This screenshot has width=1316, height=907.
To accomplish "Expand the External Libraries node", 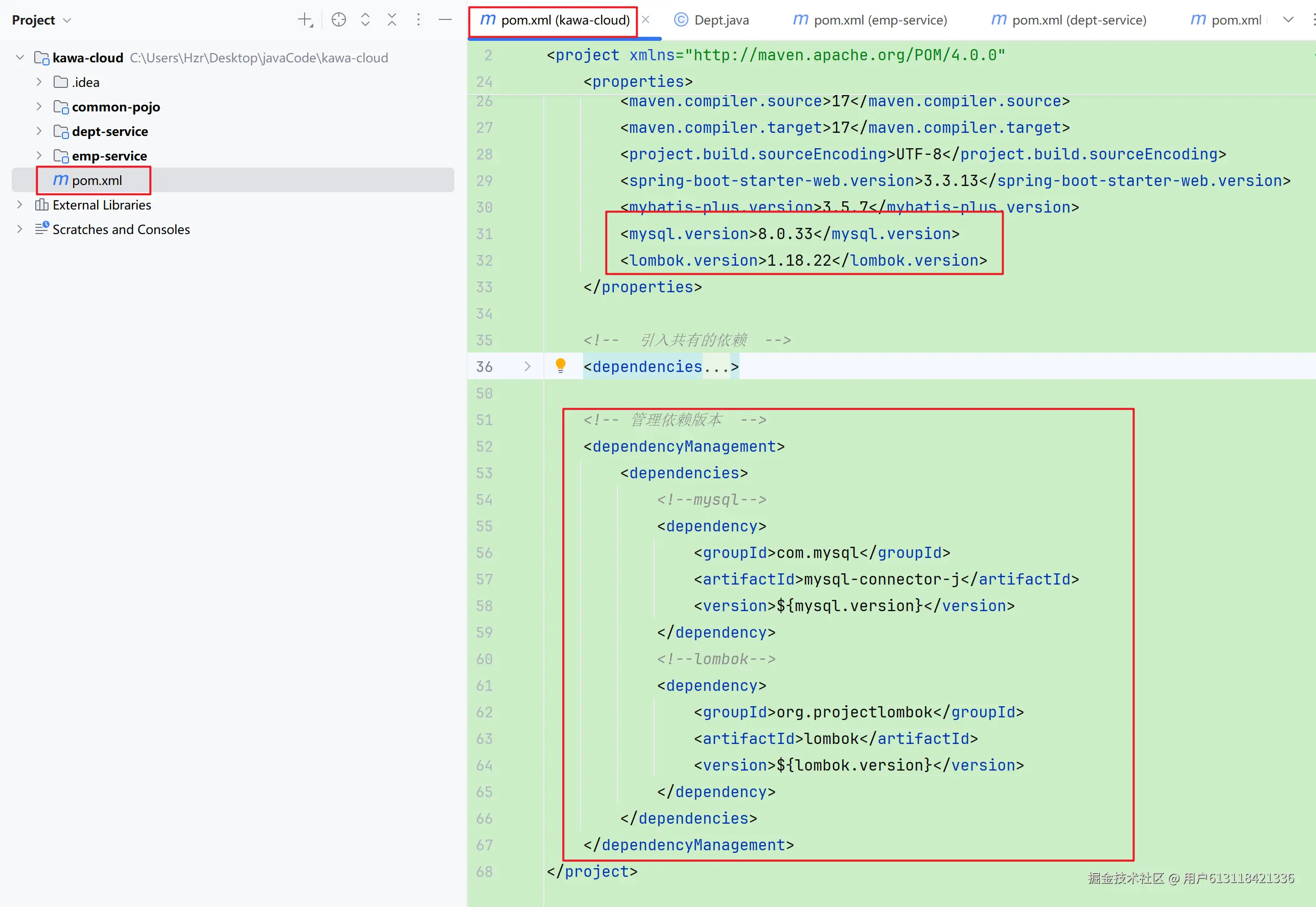I will [x=19, y=204].
